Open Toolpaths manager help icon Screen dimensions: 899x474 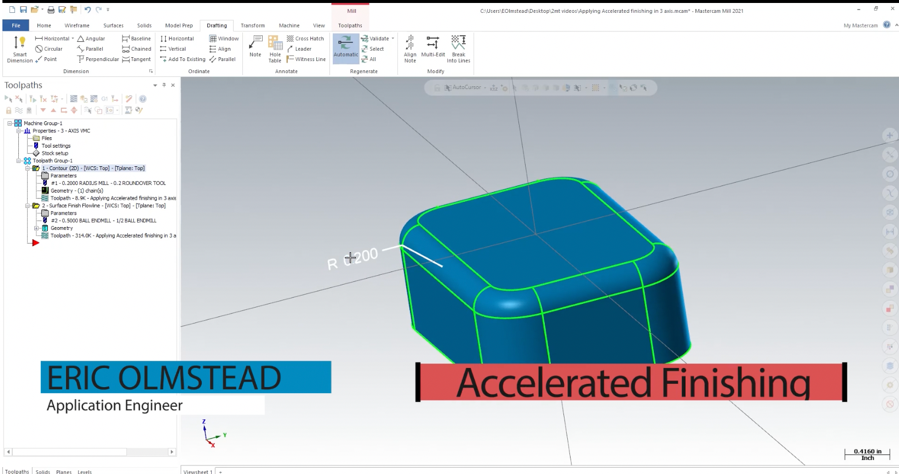(x=143, y=99)
